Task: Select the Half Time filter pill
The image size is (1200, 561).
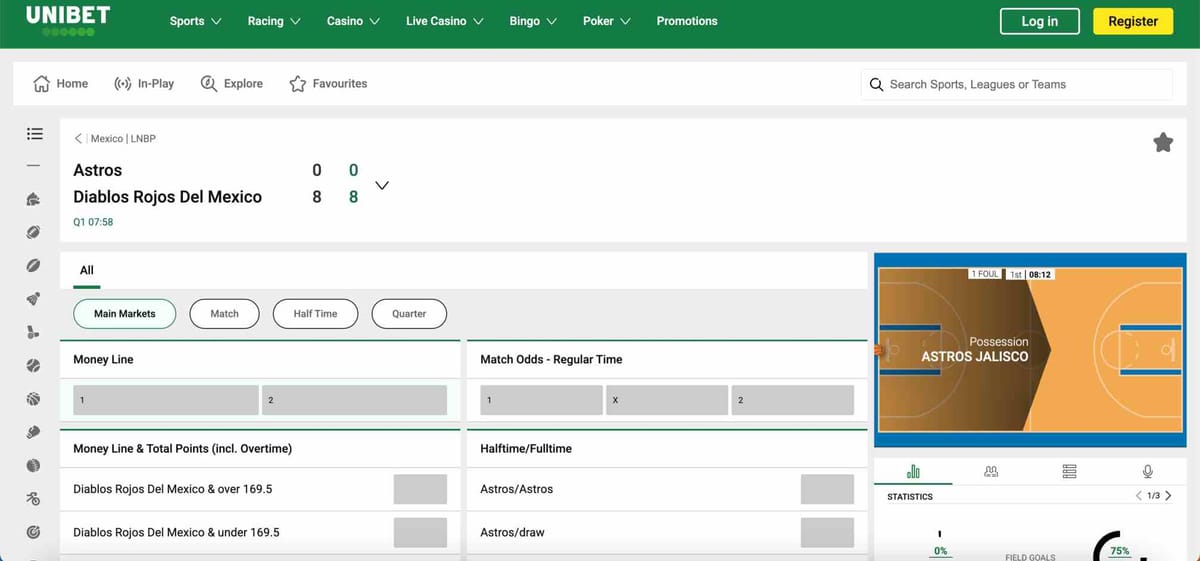Action: pyautogui.click(x=316, y=314)
